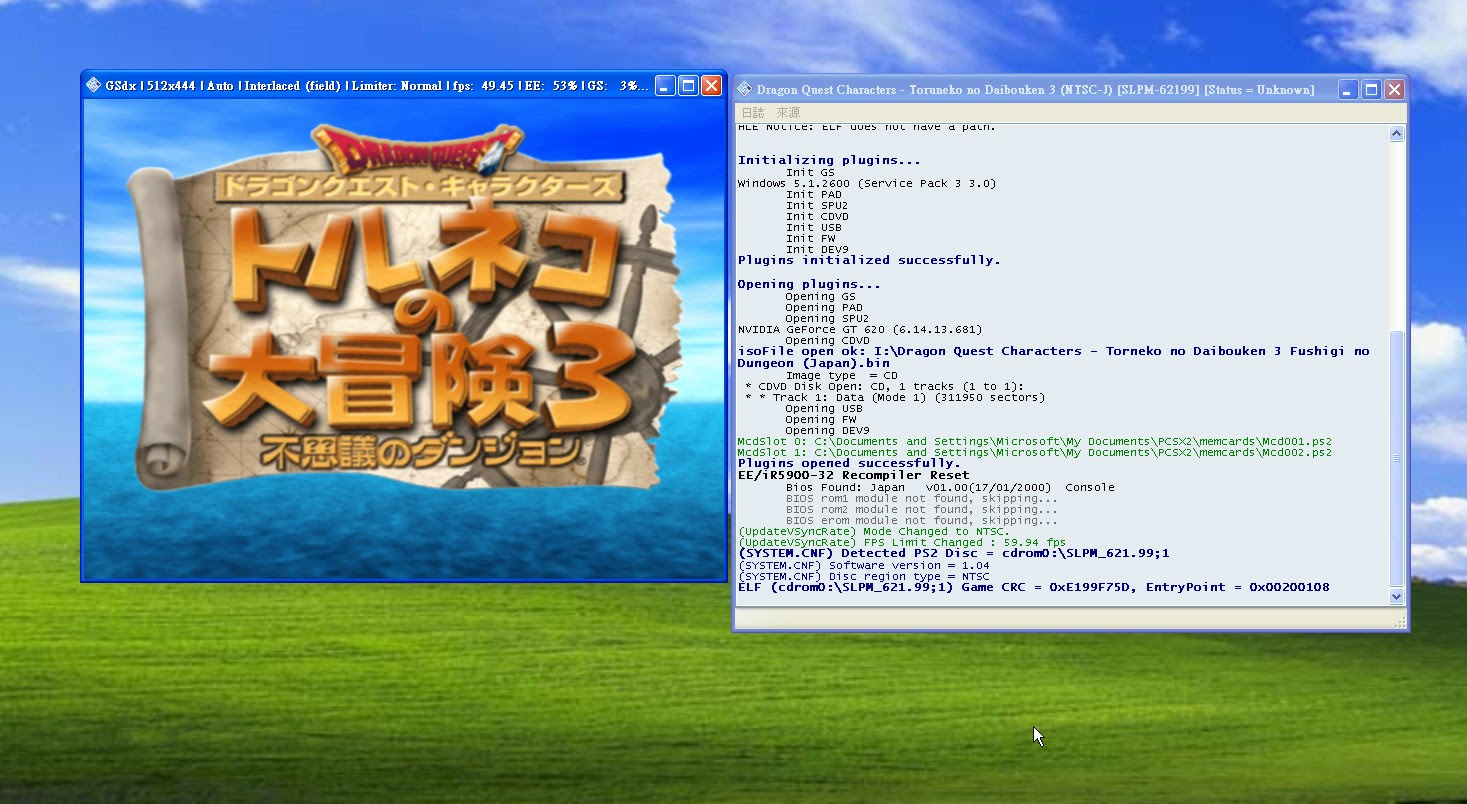Click the "McdSlot 1" Mcd002.ps2 log line
Viewport: 1467px width, 804px height.
pyautogui.click(x=1035, y=453)
